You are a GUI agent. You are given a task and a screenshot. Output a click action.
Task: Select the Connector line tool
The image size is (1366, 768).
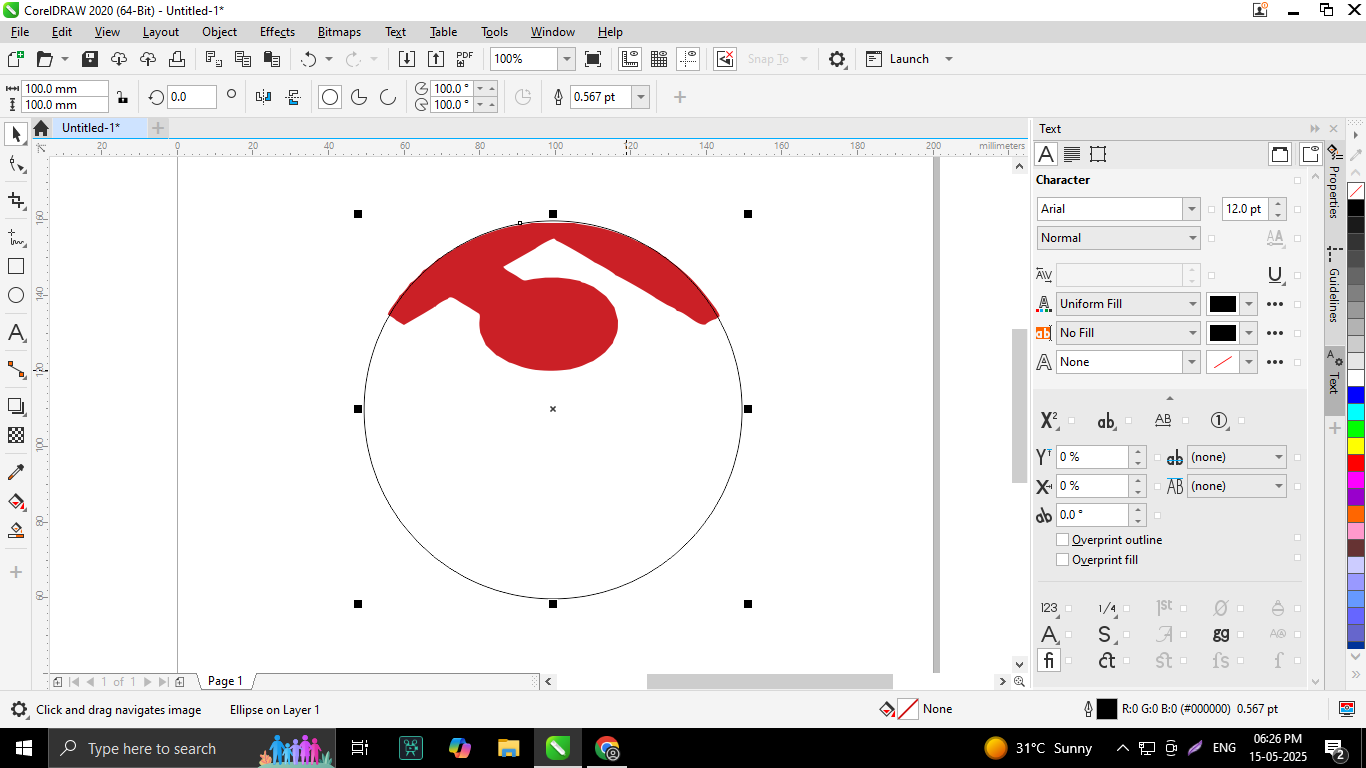point(16,370)
